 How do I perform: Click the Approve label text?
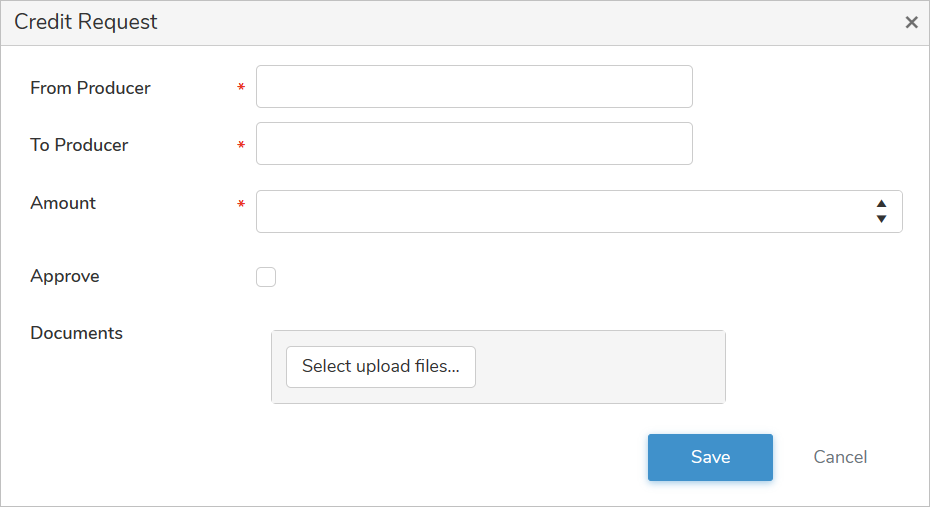tap(65, 276)
